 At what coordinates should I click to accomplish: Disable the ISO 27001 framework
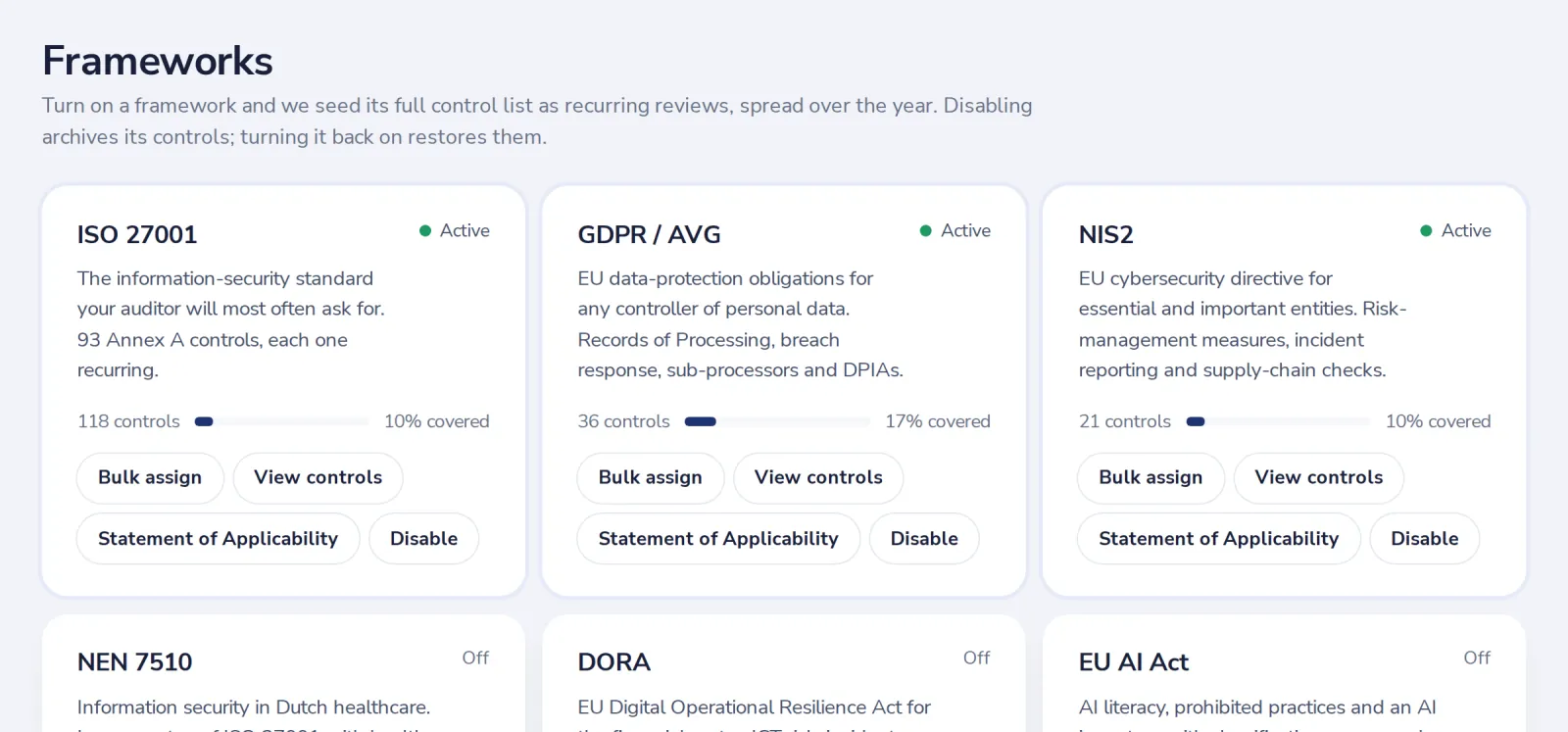coord(423,539)
